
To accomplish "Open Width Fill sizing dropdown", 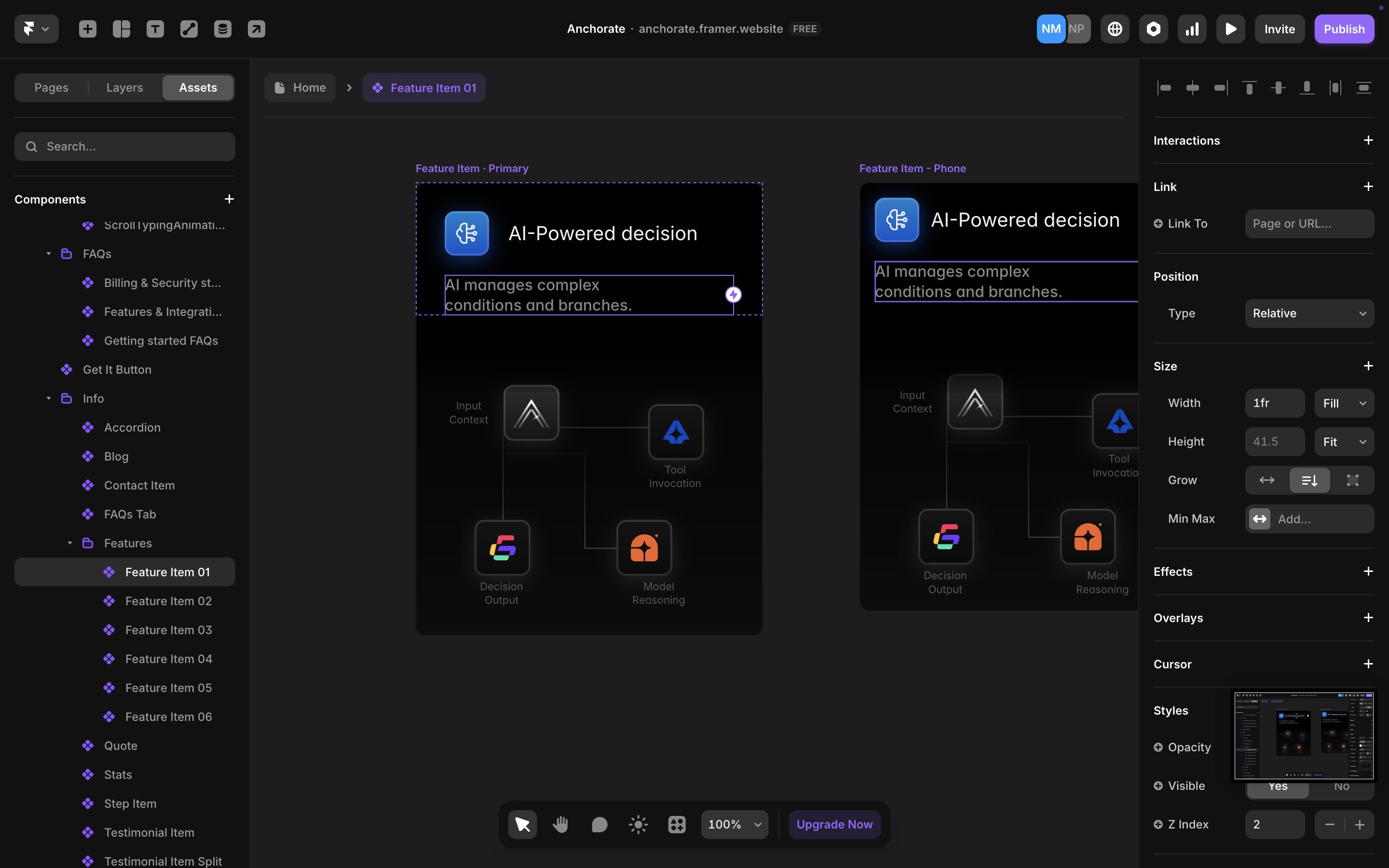I will [x=1344, y=403].
